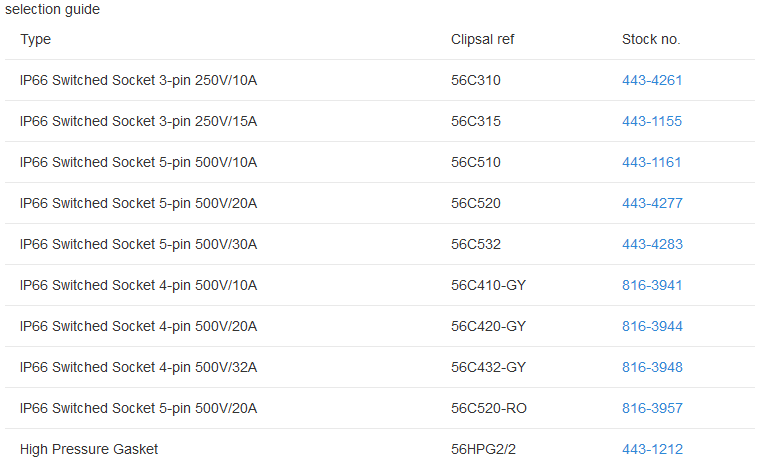Click the High Pressure Gasket type text

click(89, 449)
